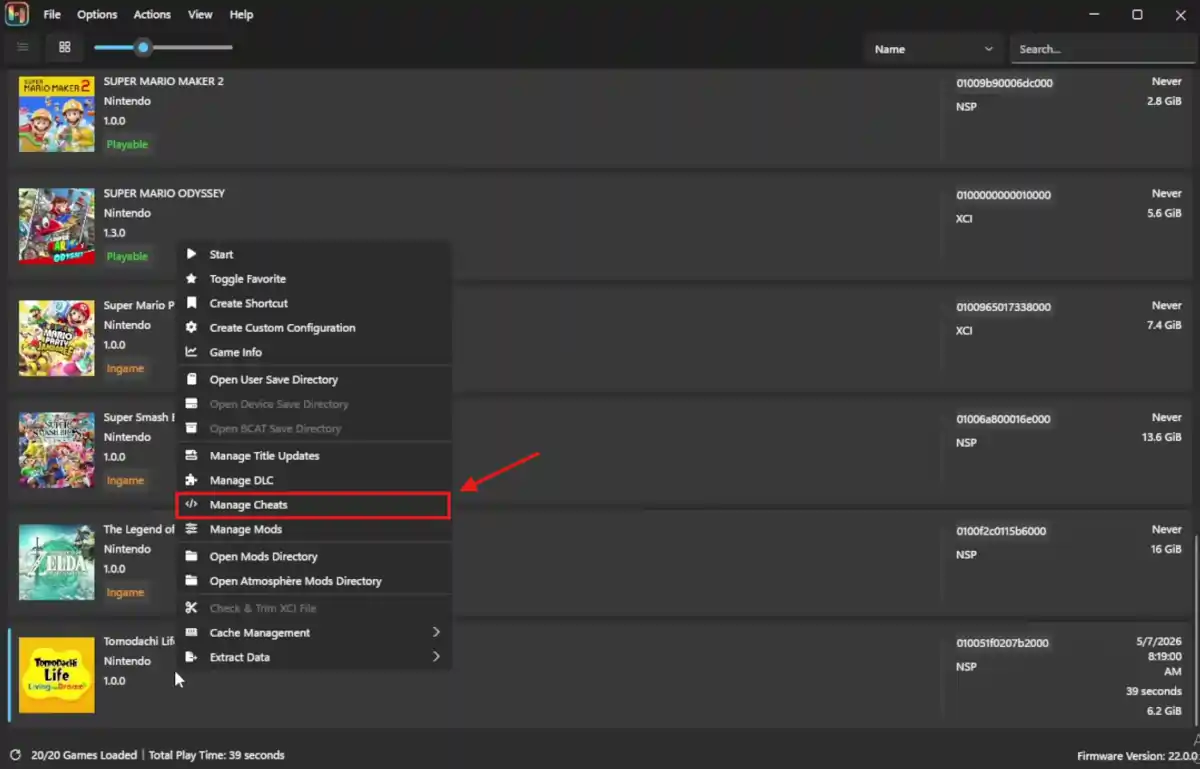Click the folder icon beside Open Atmosphère Mods Directory
1200x769 pixels.
[191, 580]
